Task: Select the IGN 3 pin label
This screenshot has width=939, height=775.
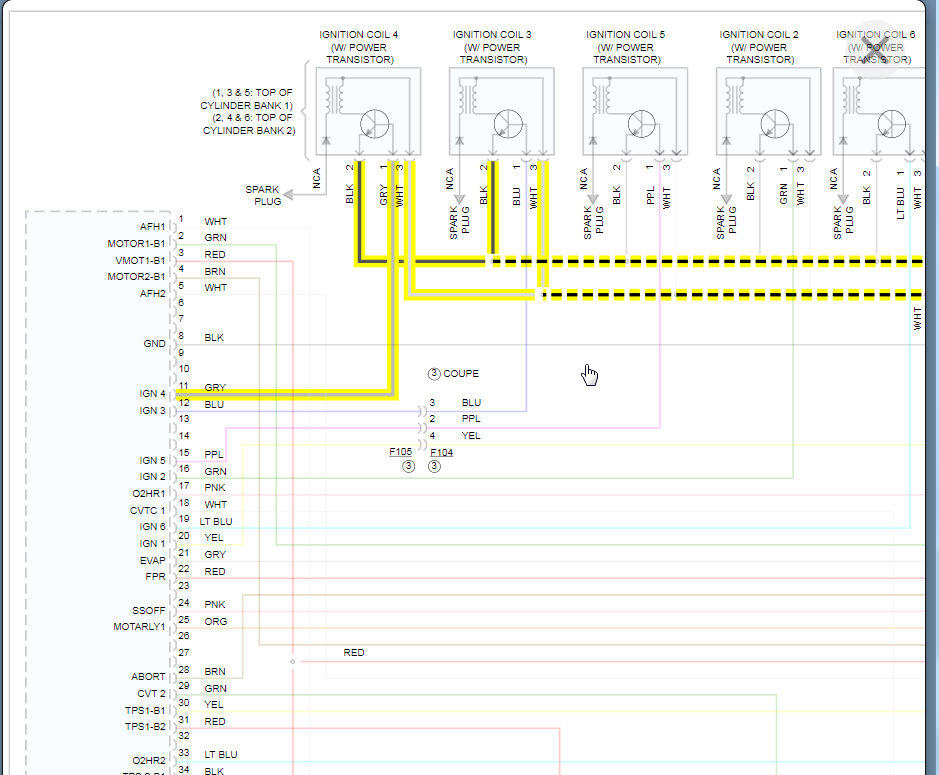Action: pyautogui.click(x=152, y=410)
